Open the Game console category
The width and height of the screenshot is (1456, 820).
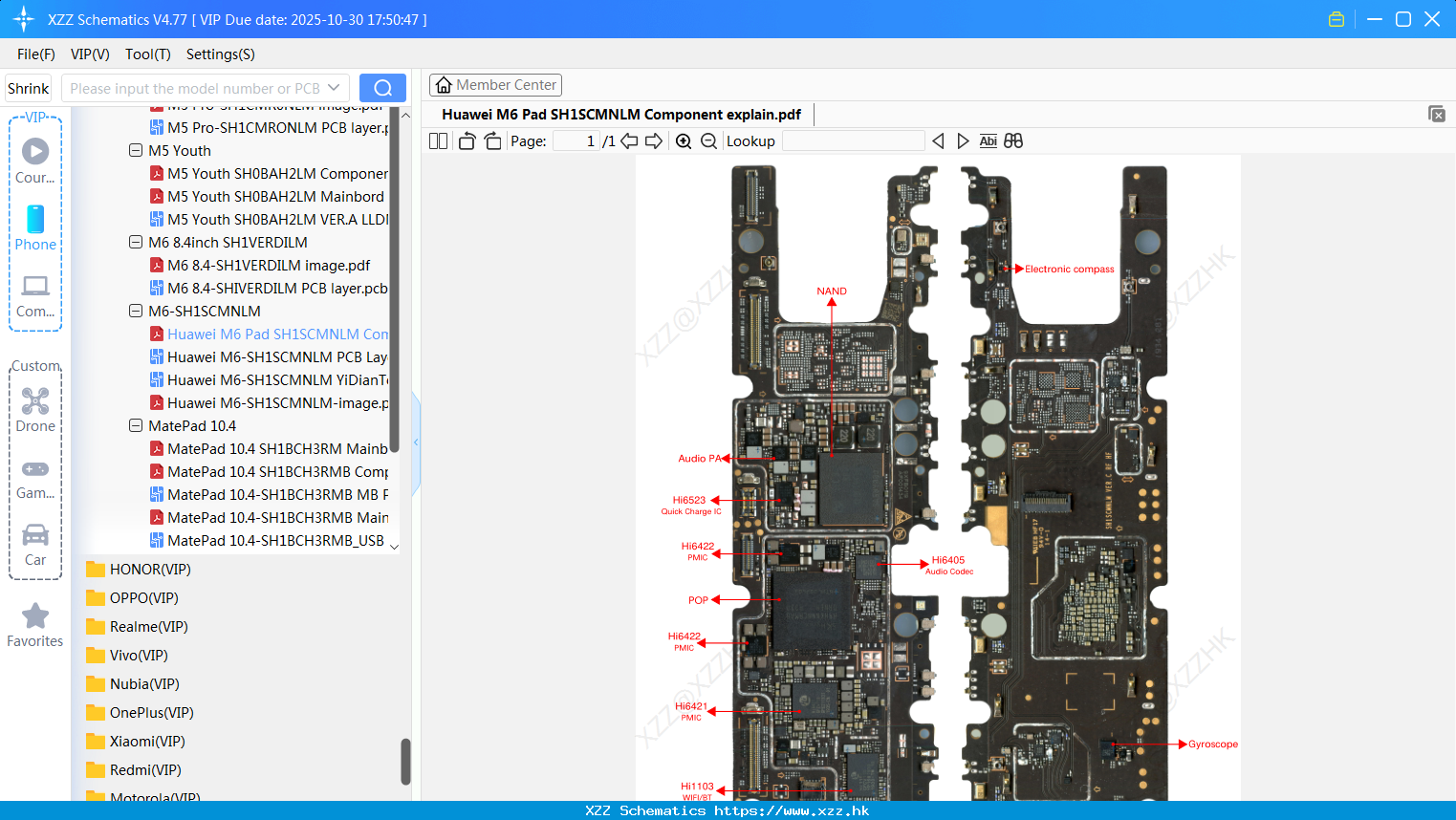pos(35,480)
